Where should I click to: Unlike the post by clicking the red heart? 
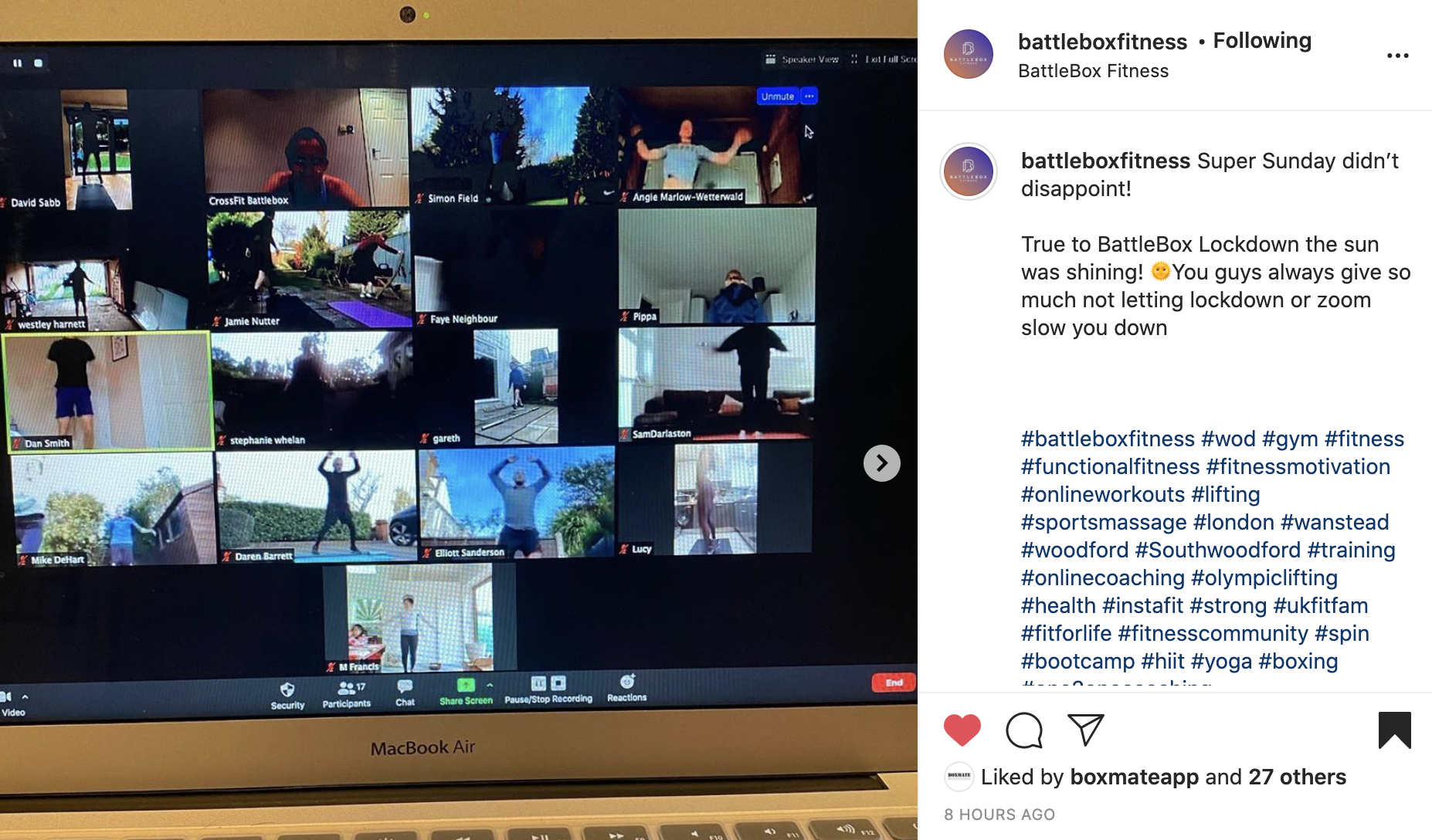pos(962,728)
